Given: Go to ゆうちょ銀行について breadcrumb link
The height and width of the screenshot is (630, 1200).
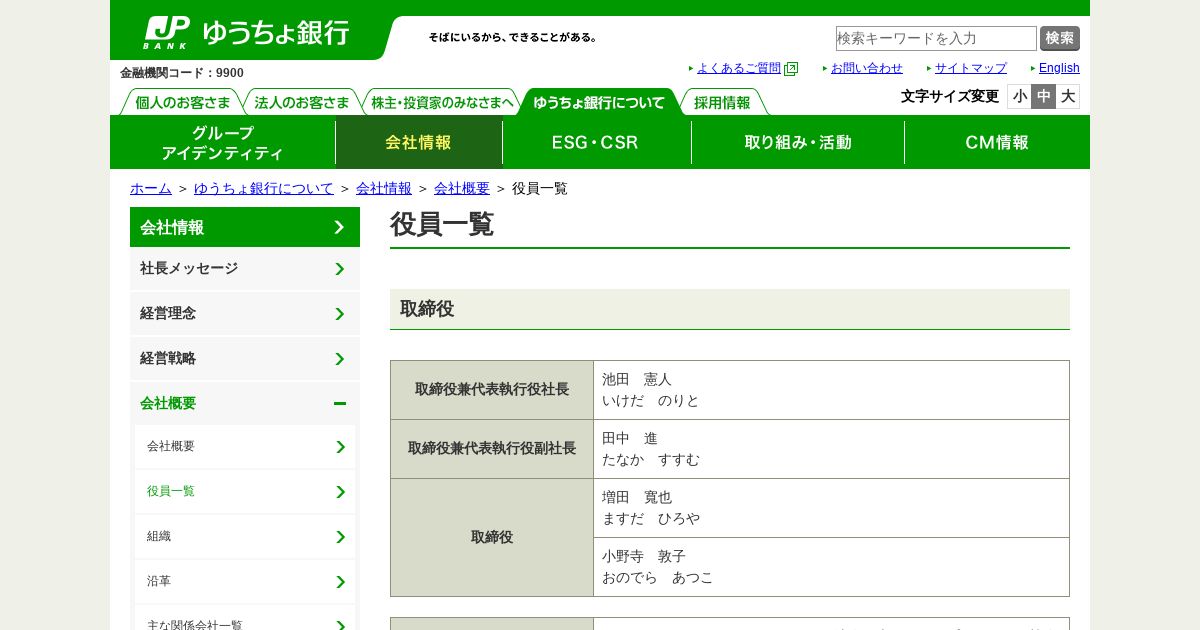Looking at the screenshot, I should click(264, 188).
